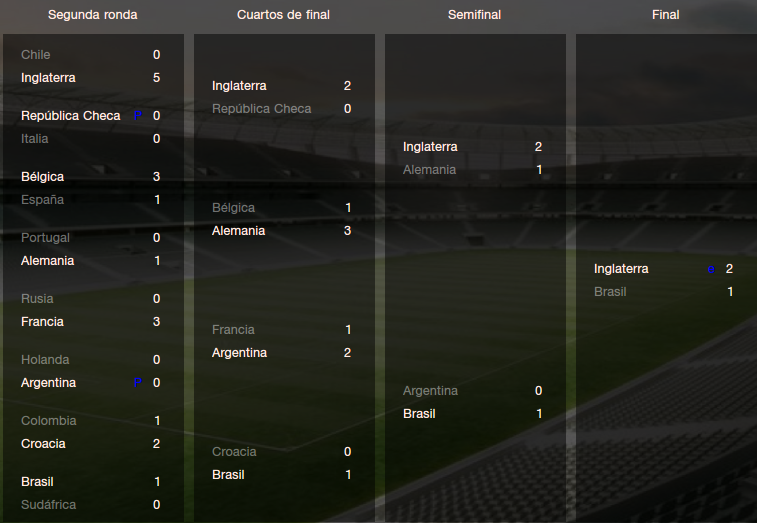The height and width of the screenshot is (523, 757).
Task: Select the Cuartos de final header
Action: 284,15
